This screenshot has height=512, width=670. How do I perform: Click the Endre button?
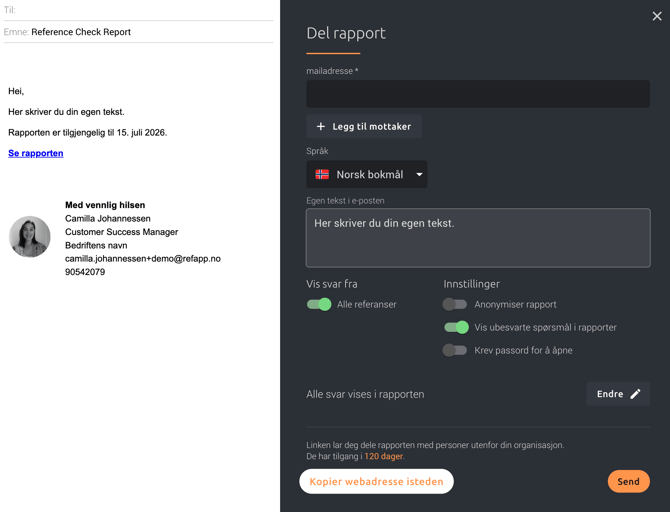(x=617, y=394)
